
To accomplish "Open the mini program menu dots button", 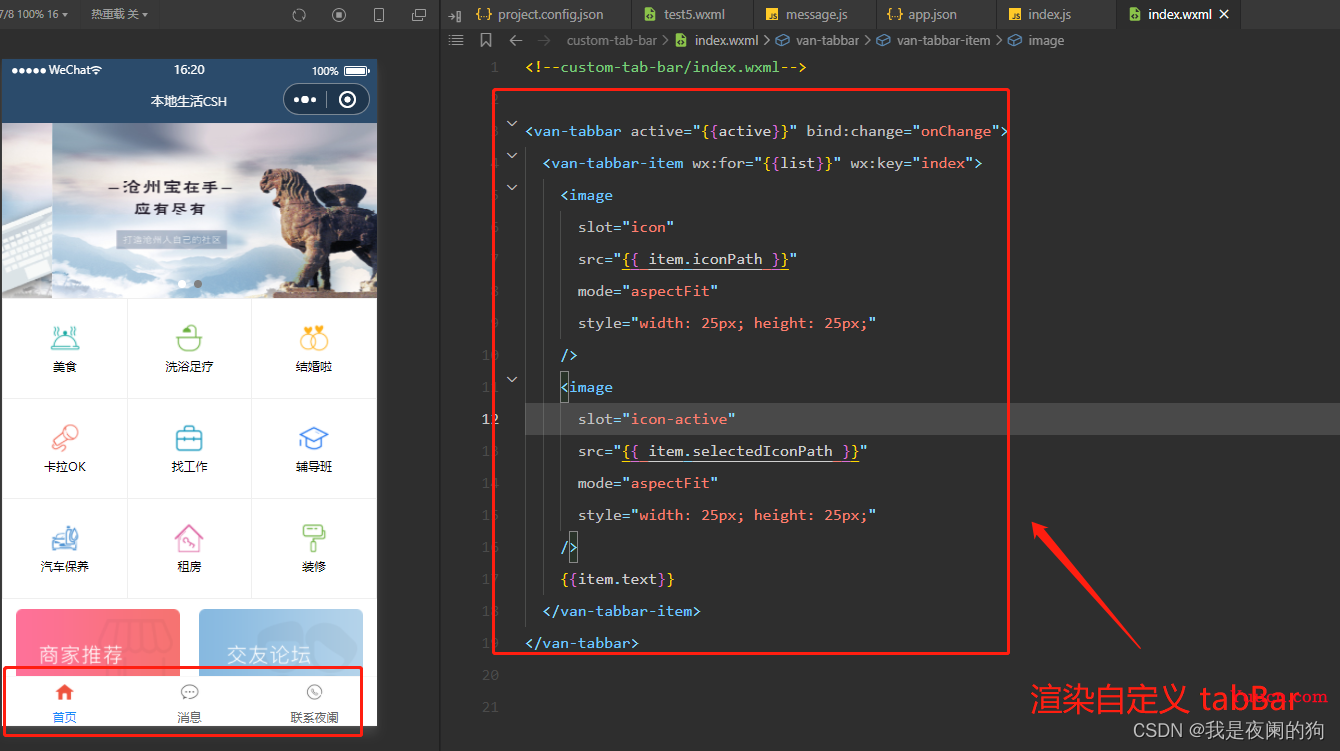I will pyautogui.click(x=306, y=100).
